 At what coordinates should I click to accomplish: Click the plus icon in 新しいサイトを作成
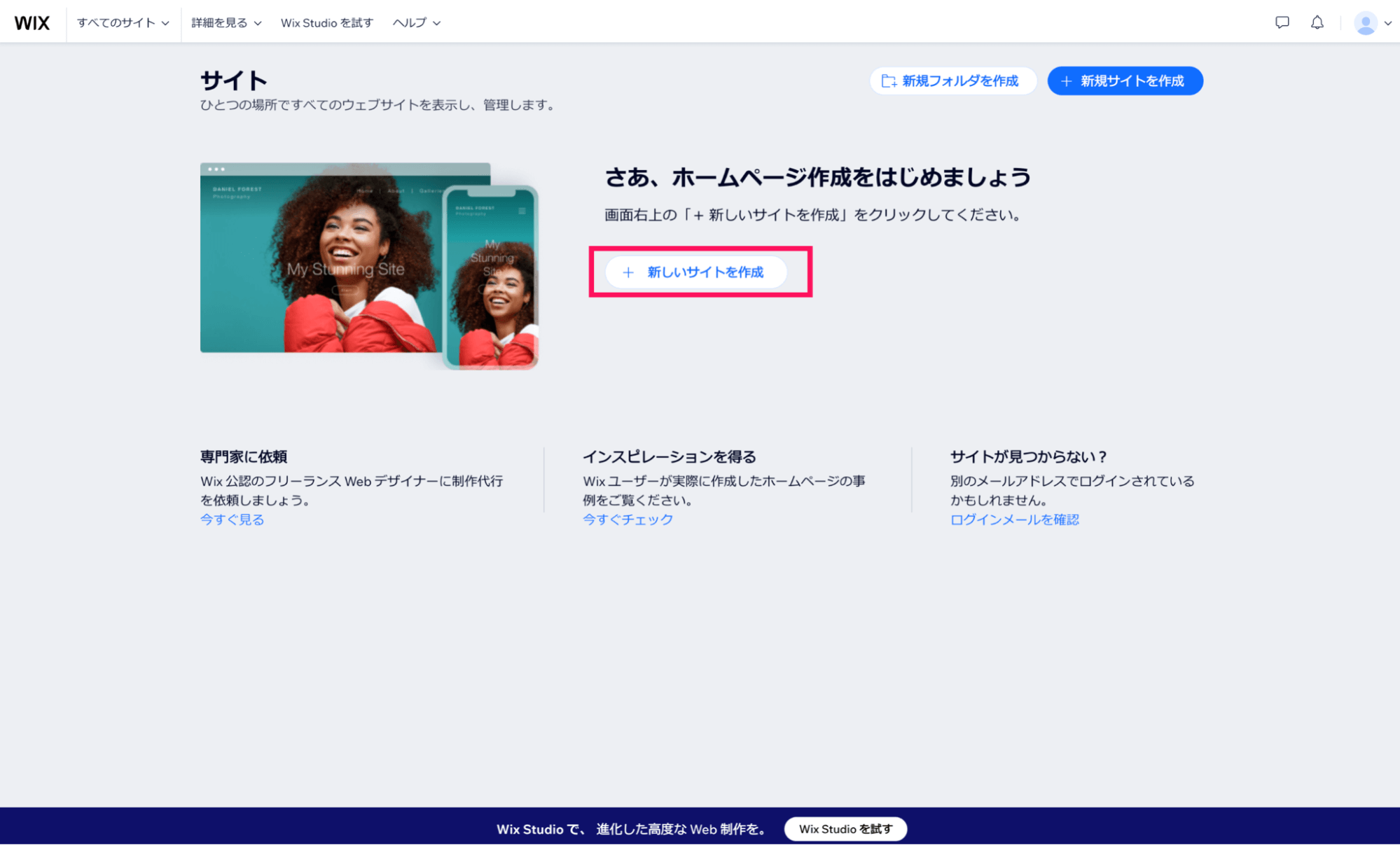628,272
